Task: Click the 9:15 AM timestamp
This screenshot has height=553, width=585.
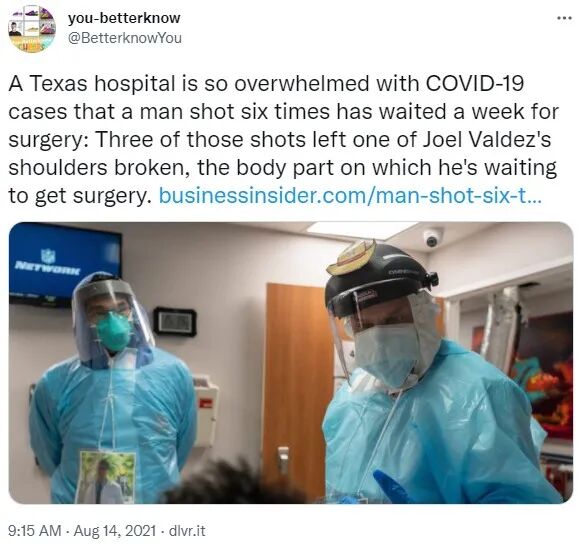Action: pos(35,531)
